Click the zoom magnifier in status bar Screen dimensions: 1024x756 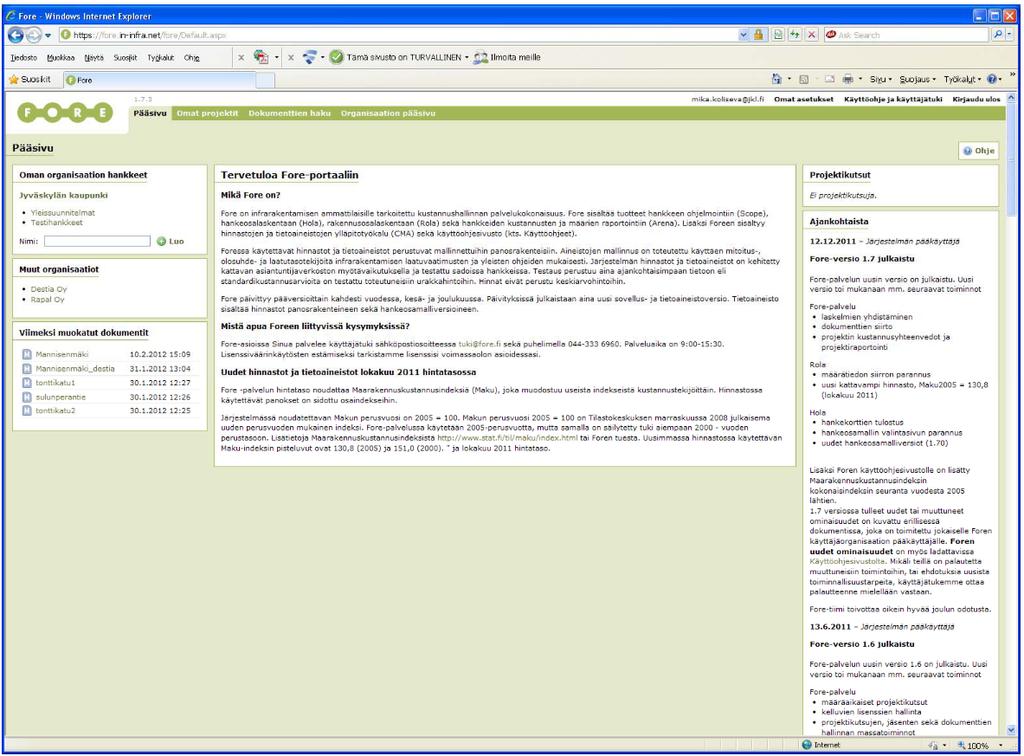click(x=961, y=745)
